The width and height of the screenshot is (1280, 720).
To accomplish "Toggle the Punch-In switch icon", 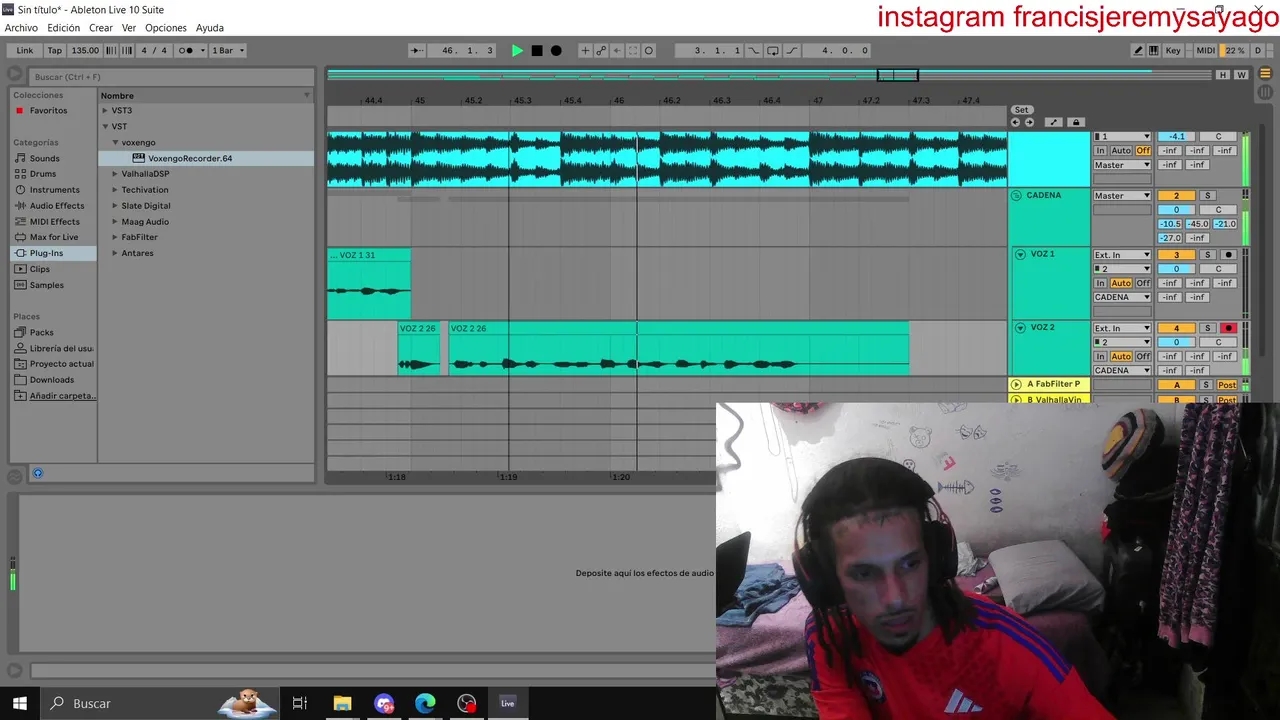I will pyautogui.click(x=754, y=50).
